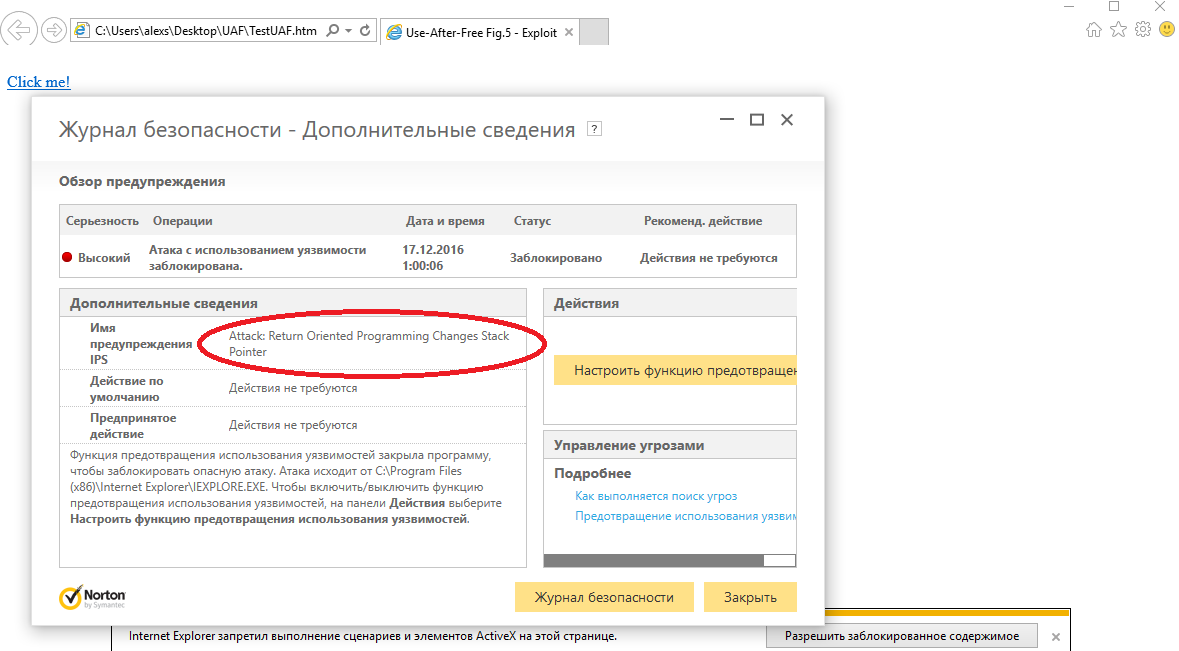Viewport: 1179px width, 651px height.
Task: Click the 'Статус' column header
Action: [x=532, y=221]
